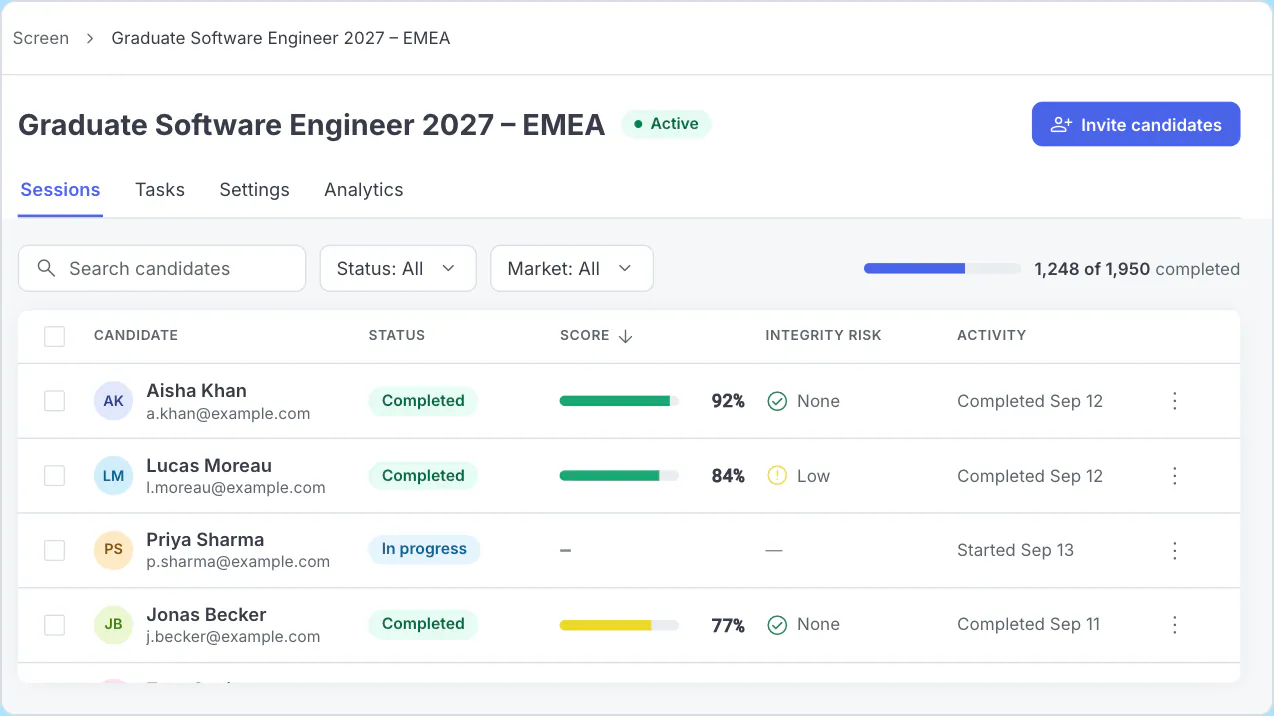Screen dimensions: 1274x716
Task: Open Aisha Khan candidate name
Action: 196,391
